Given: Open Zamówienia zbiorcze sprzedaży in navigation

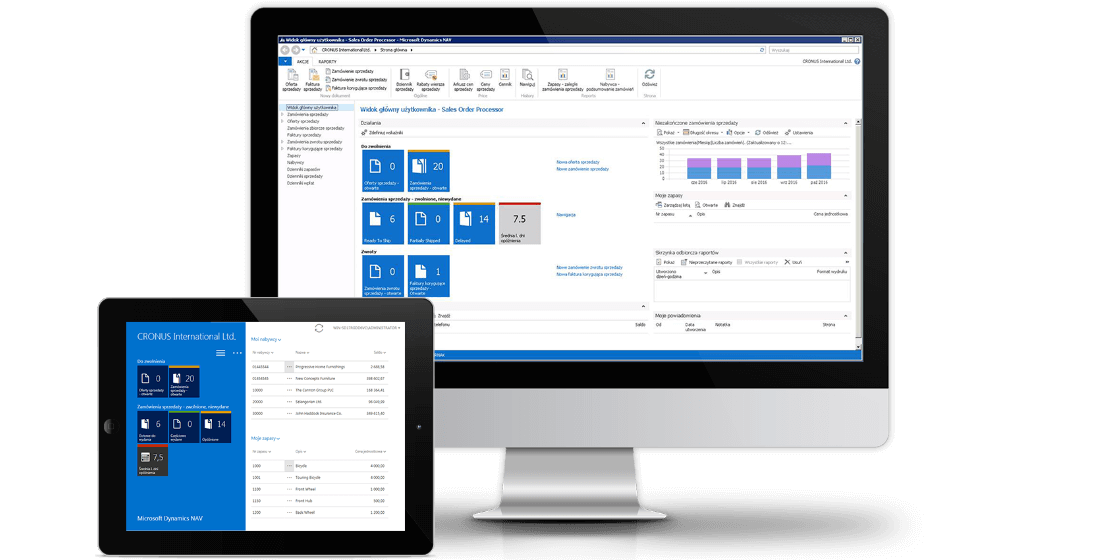Looking at the screenshot, I should [315, 128].
